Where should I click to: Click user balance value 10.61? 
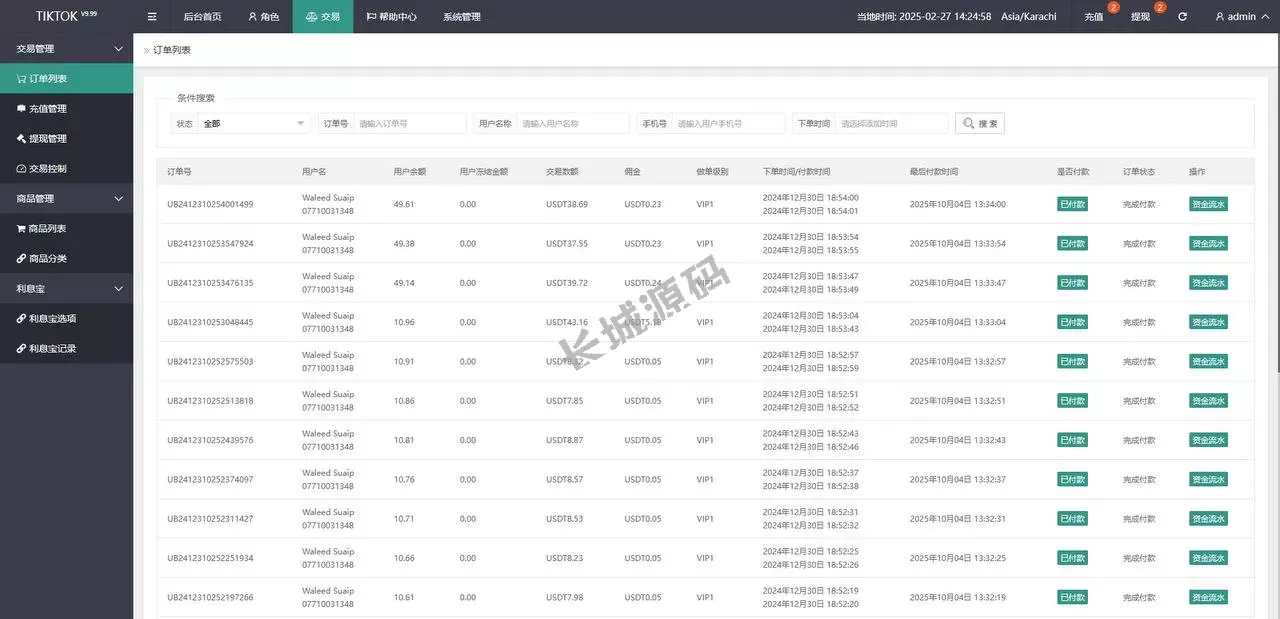(x=404, y=597)
